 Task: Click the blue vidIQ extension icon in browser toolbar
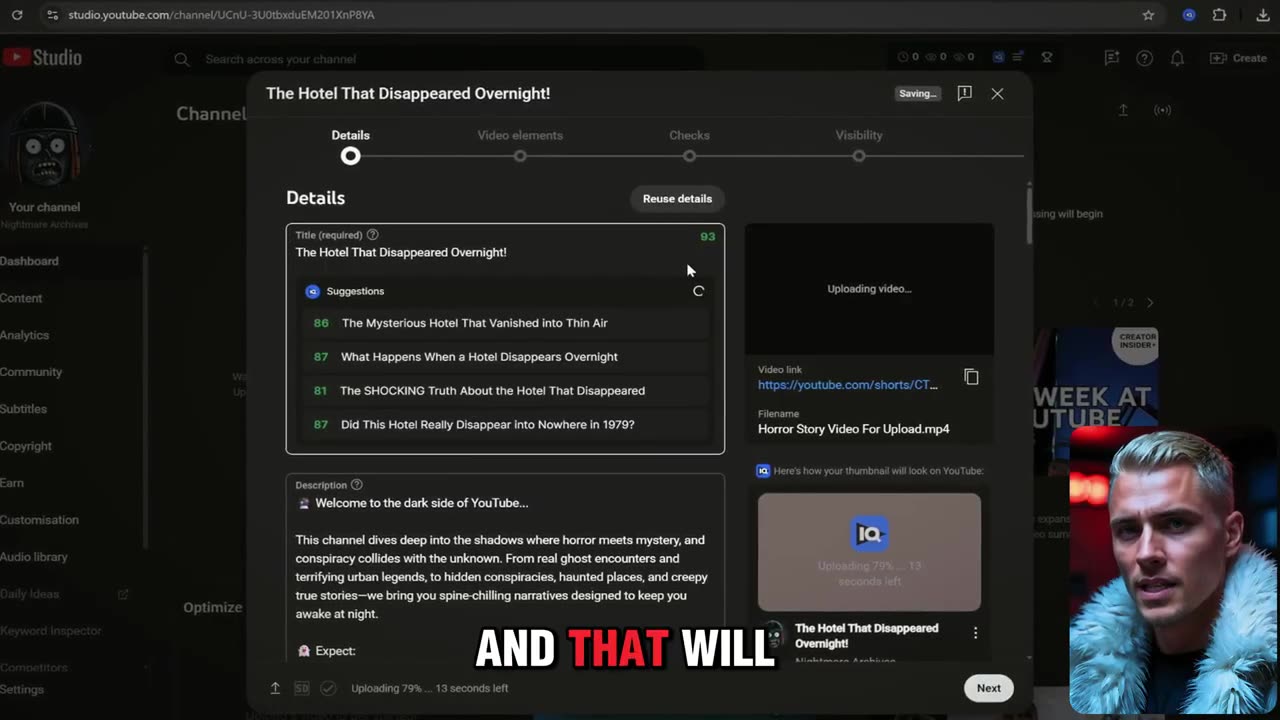(x=1188, y=15)
